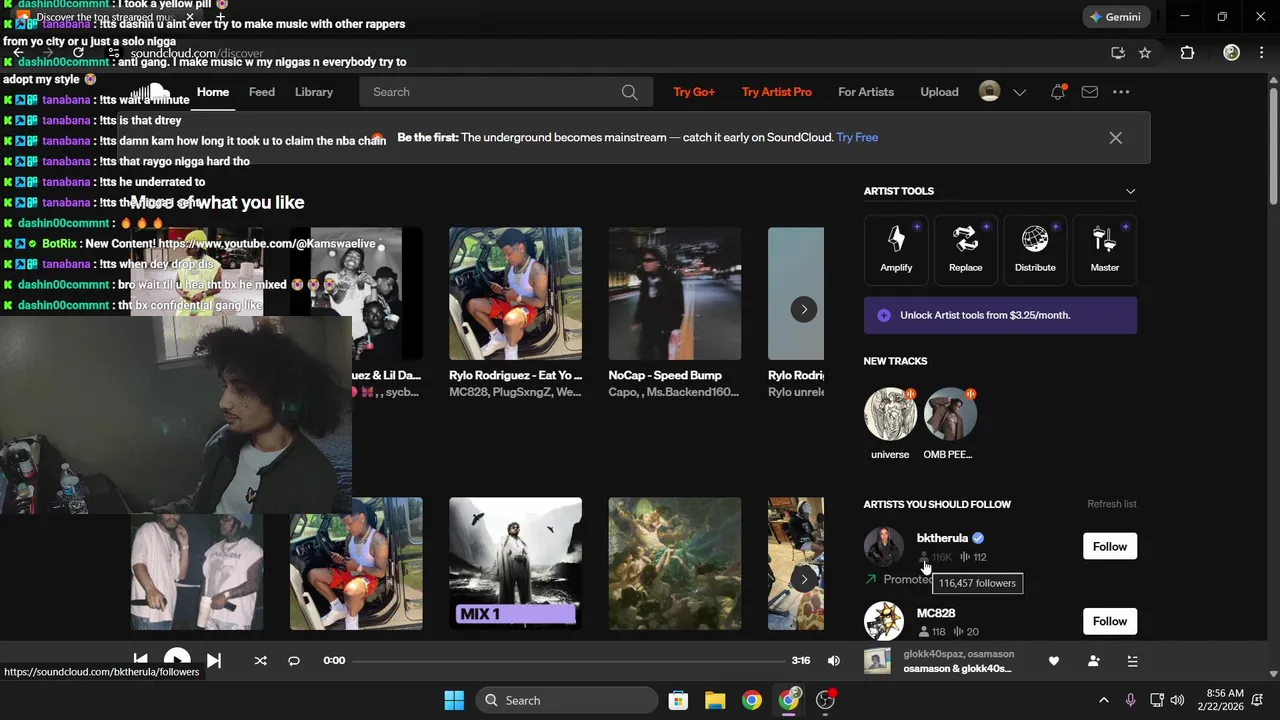Open user avatar in header
Image resolution: width=1280 pixels, height=720 pixels.
tap(989, 92)
